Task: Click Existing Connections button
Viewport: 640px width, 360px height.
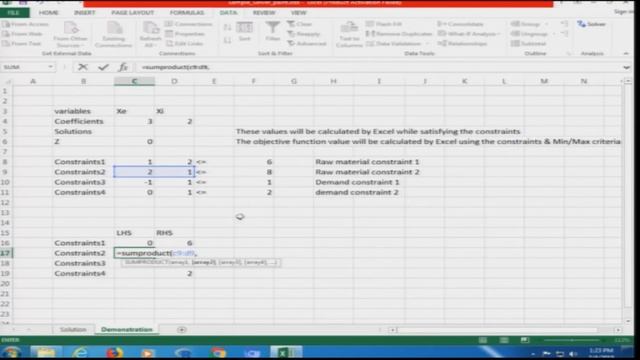Action: 114,34
